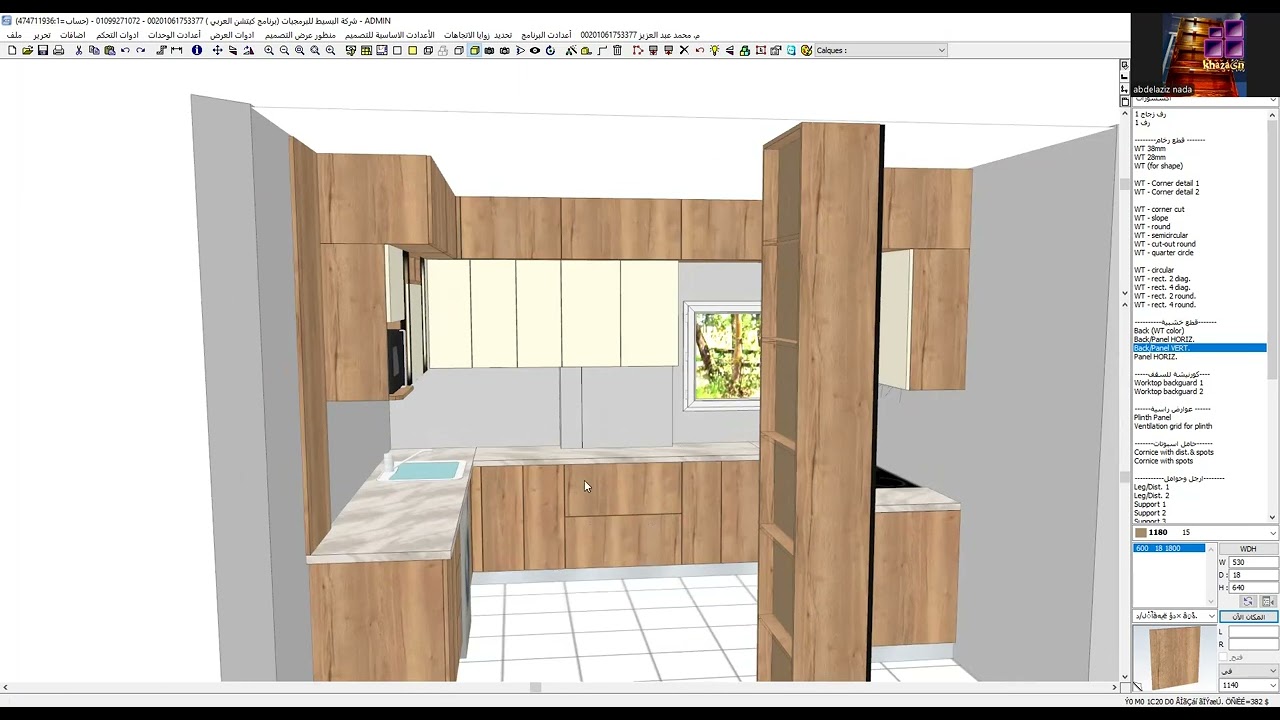The image size is (1280, 720).
Task: Open the ادوات العرض menu
Action: pyautogui.click(x=231, y=35)
